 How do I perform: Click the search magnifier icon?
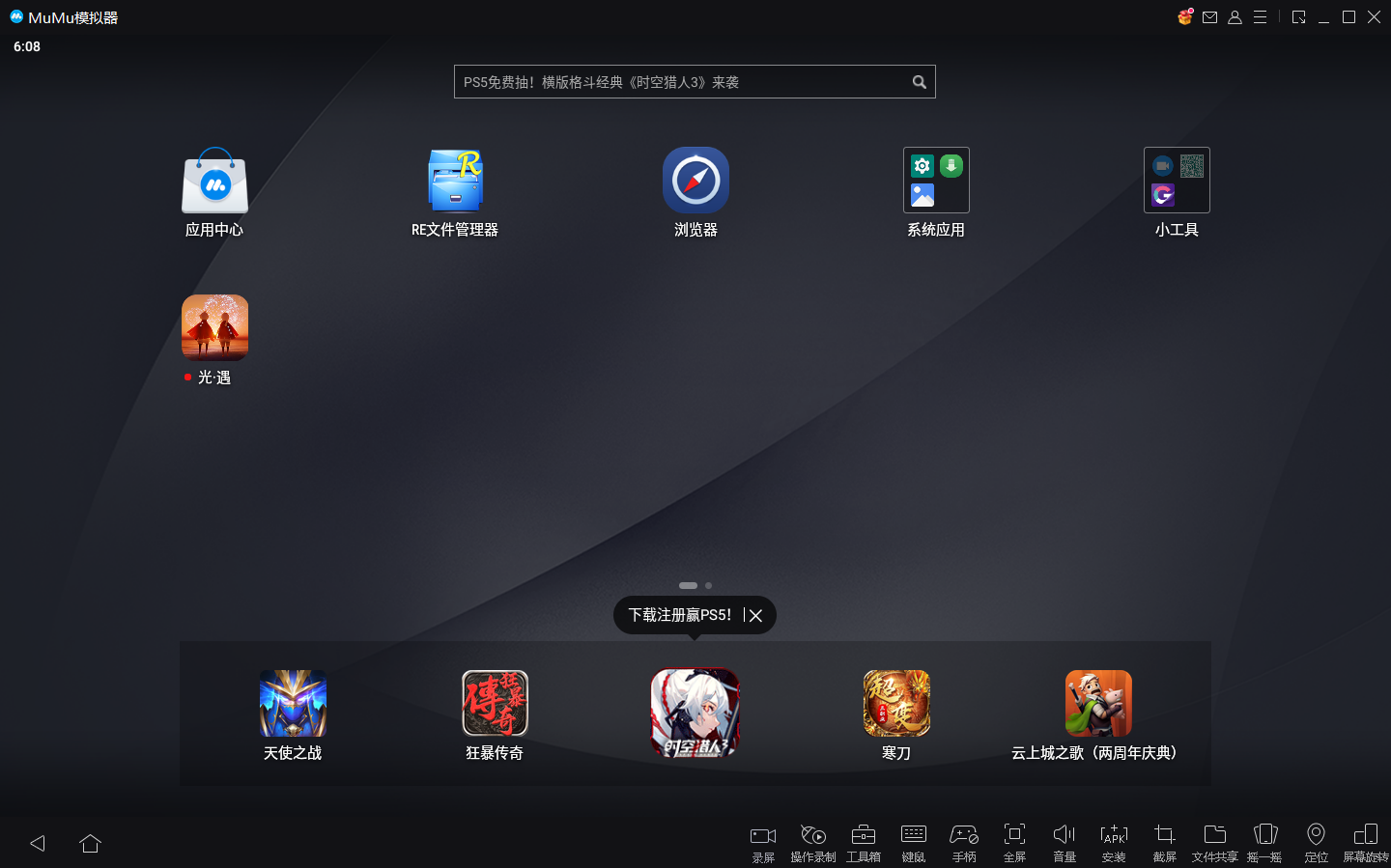coord(919,82)
